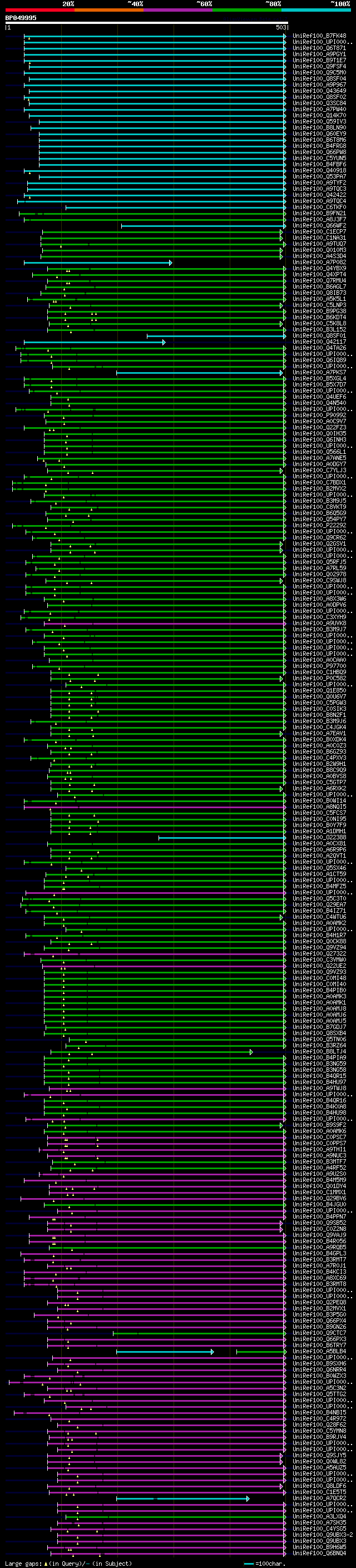Click the purple ~60% identity legend bar
This screenshot has width=356, height=1568.
click(x=179, y=10)
